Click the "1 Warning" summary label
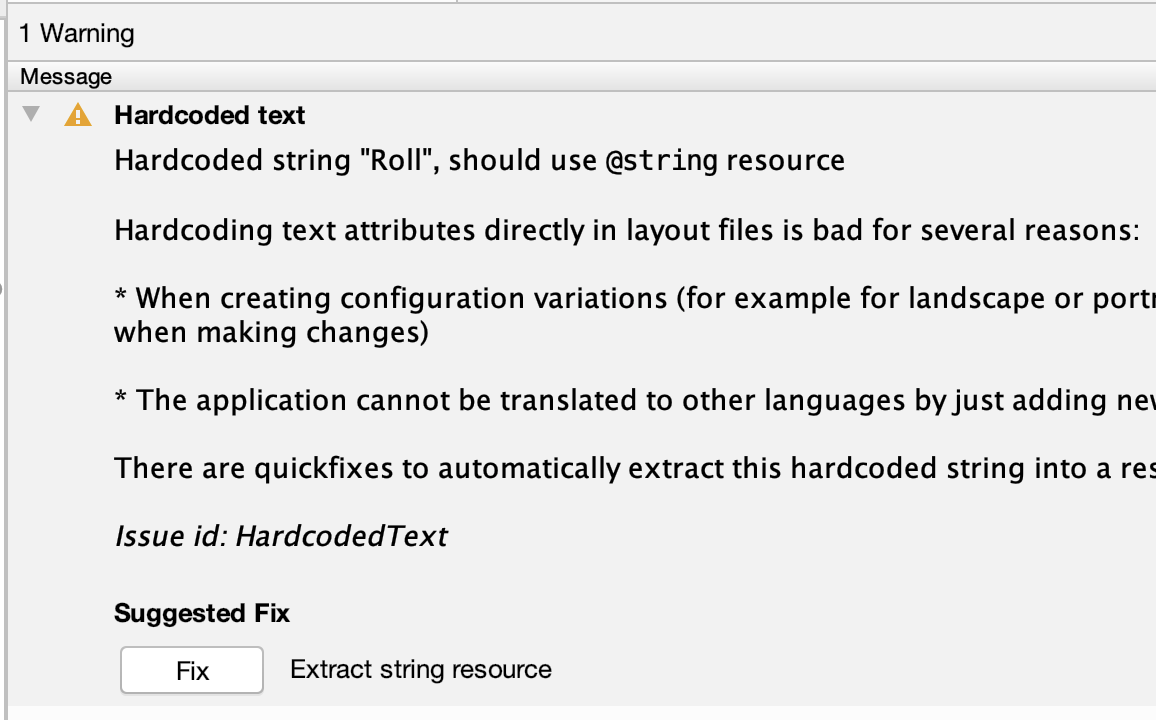1156x720 pixels. [x=77, y=34]
